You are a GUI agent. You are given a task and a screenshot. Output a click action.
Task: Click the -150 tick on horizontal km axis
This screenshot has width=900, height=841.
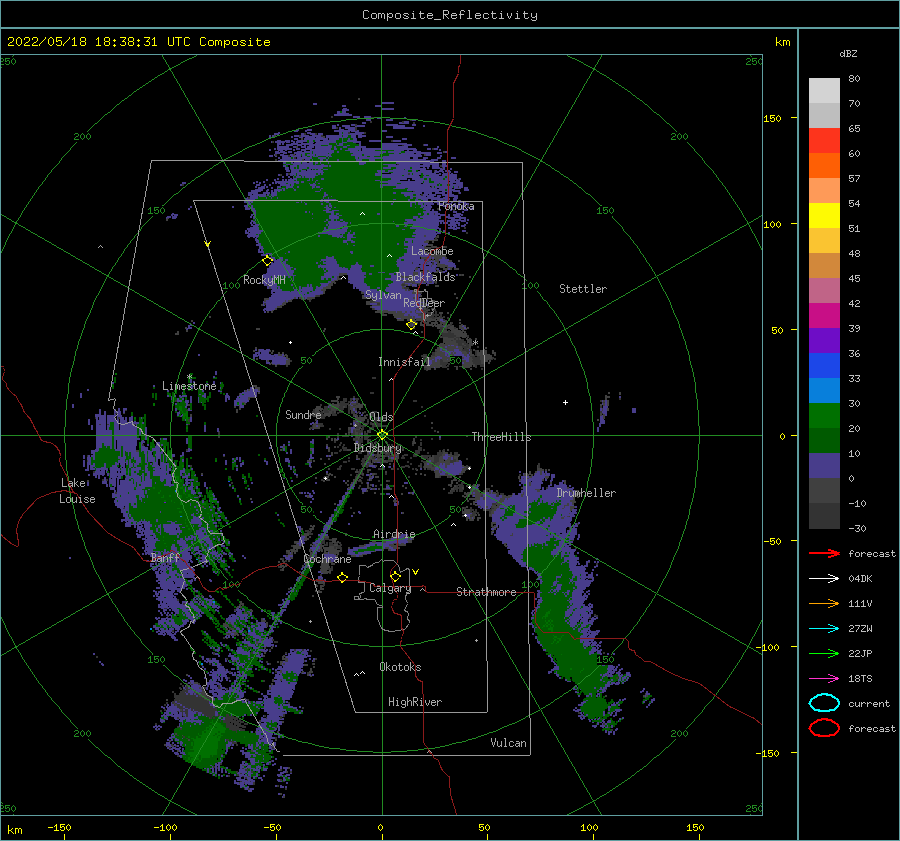click(x=59, y=827)
